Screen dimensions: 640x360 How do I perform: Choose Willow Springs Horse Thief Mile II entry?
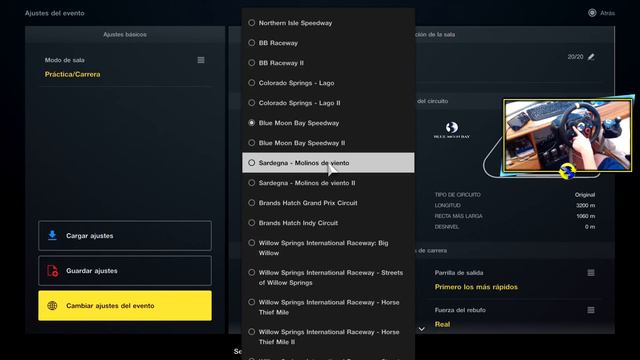point(328,337)
